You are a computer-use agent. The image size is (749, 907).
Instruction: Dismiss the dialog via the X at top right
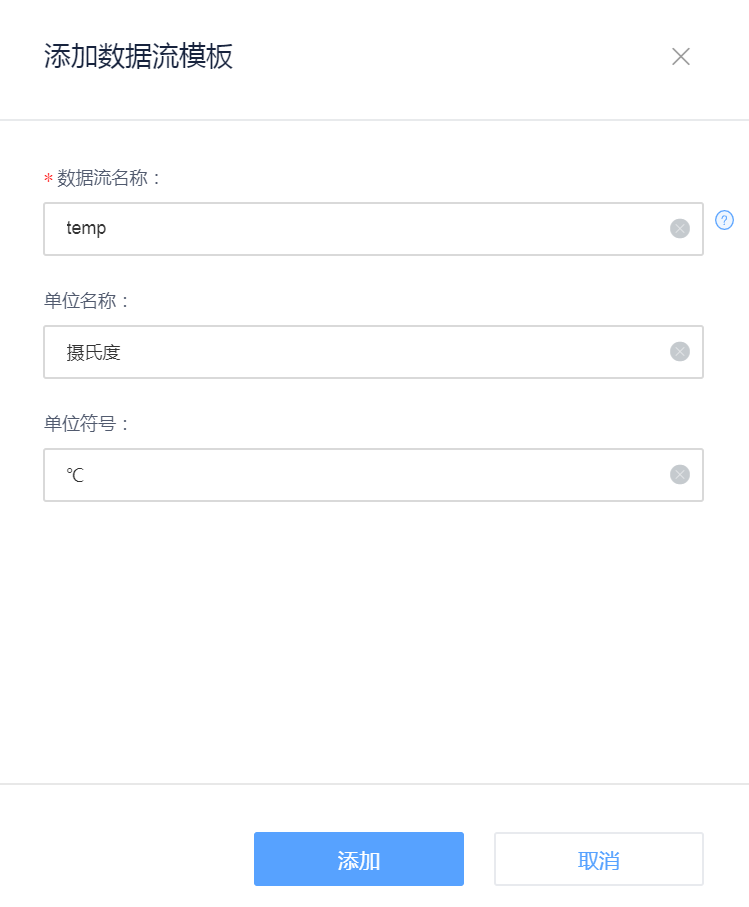point(681,57)
